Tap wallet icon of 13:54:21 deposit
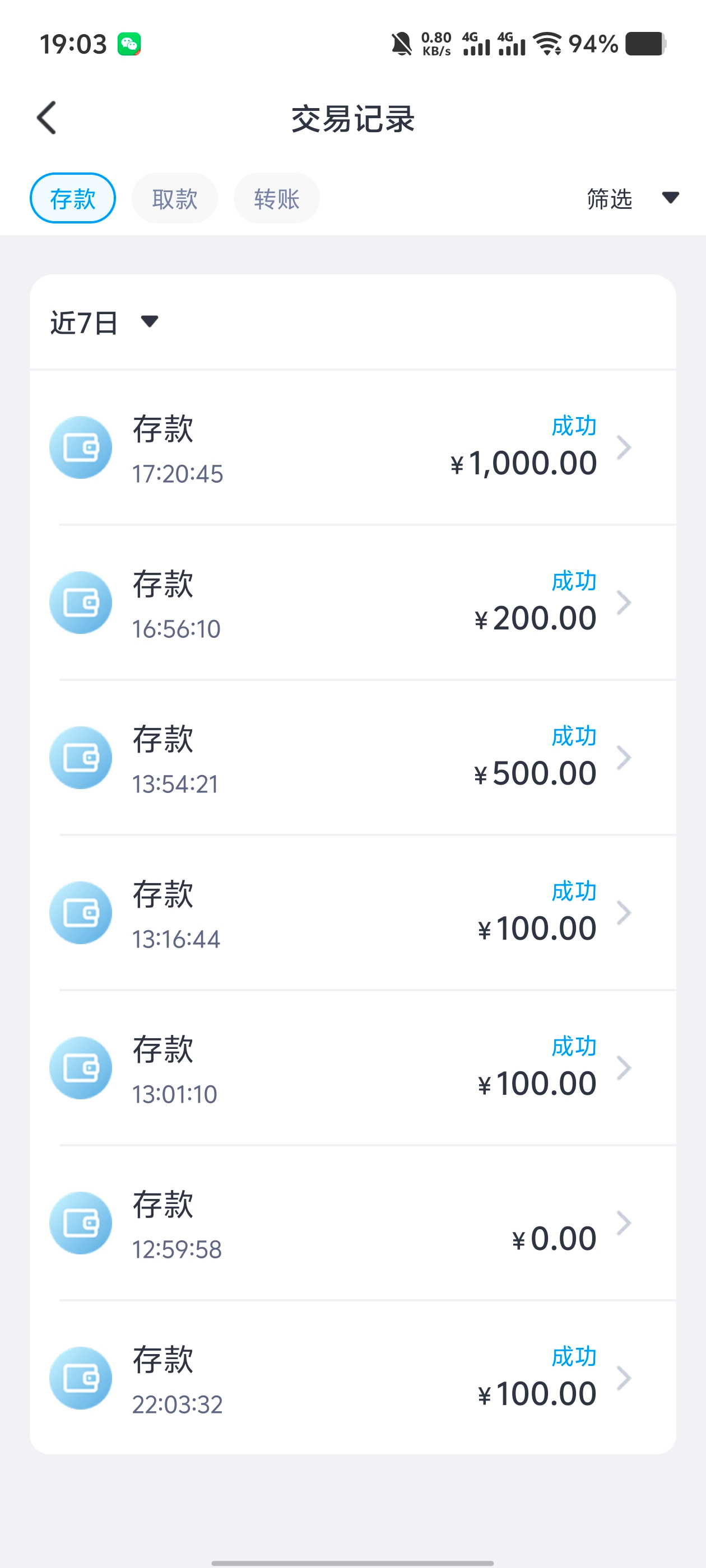 (x=81, y=758)
